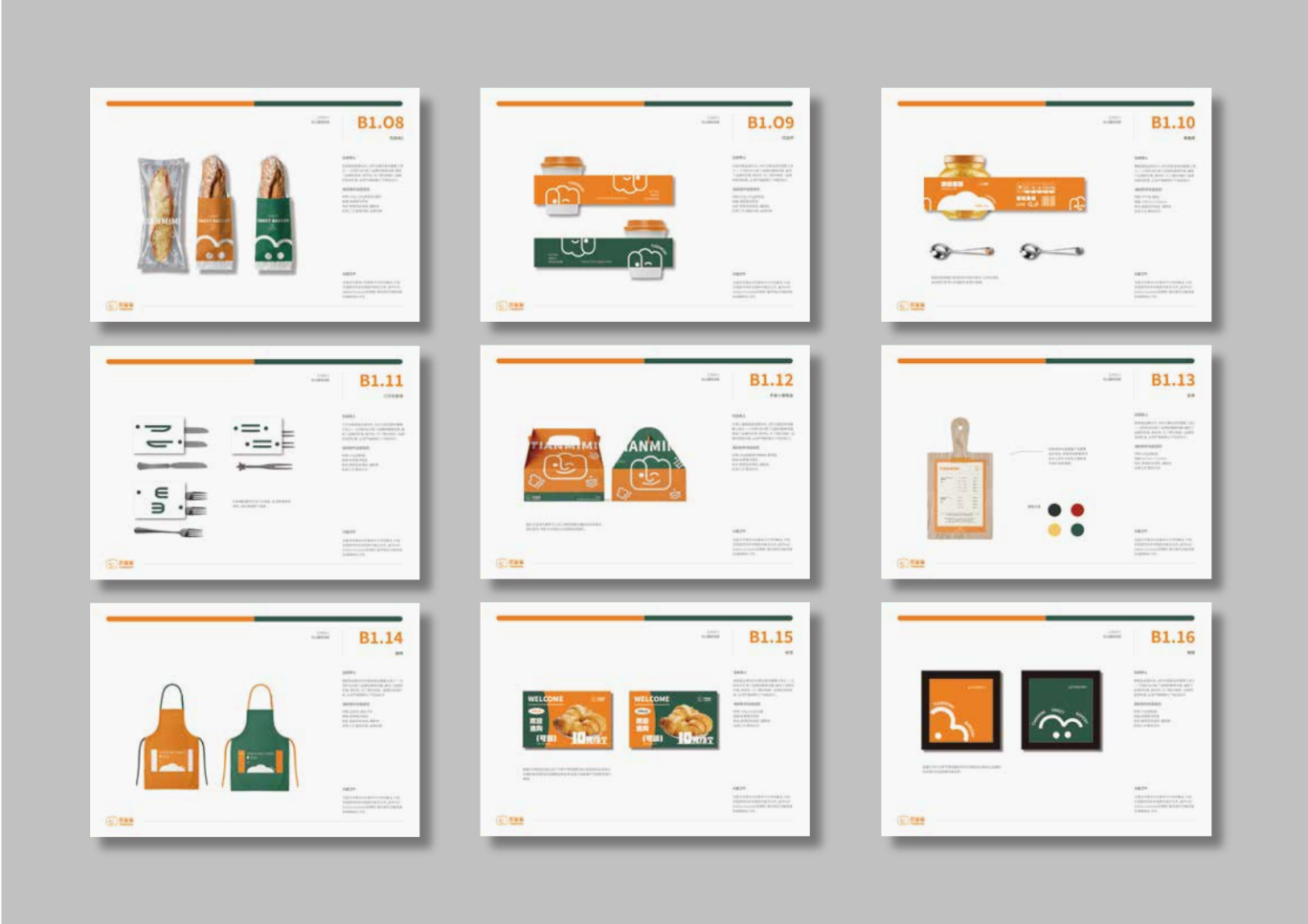Click the footer logo on page B1.13
The image size is (1308, 924).
tap(912, 563)
